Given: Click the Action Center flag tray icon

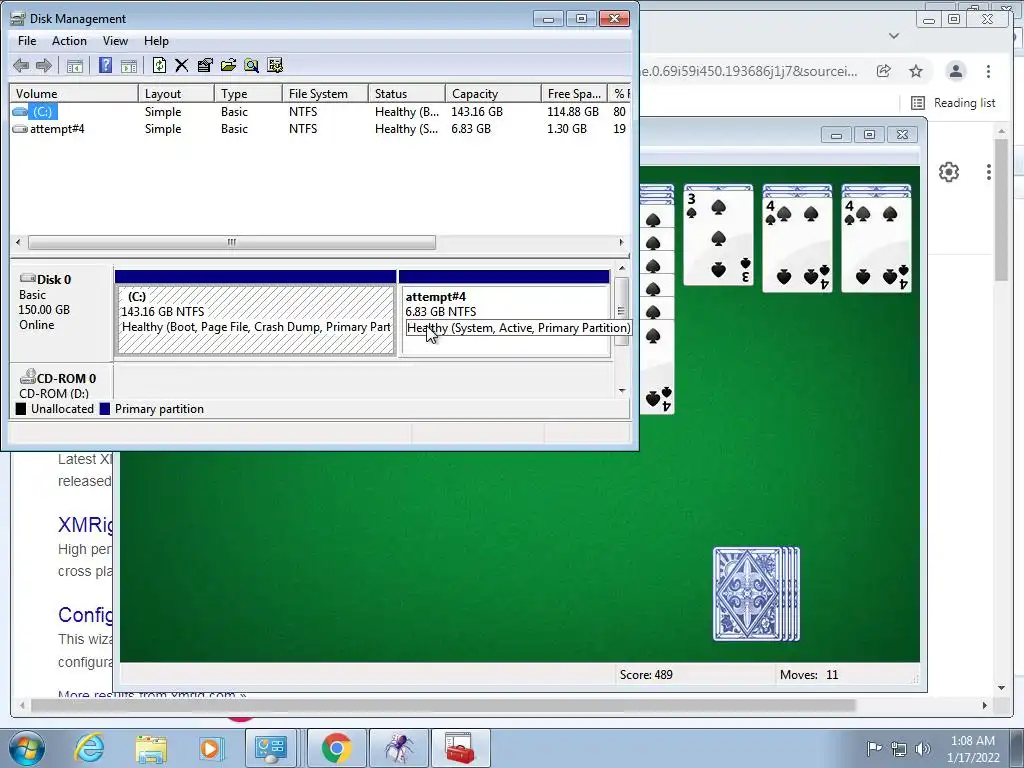Looking at the screenshot, I should pos(874,749).
